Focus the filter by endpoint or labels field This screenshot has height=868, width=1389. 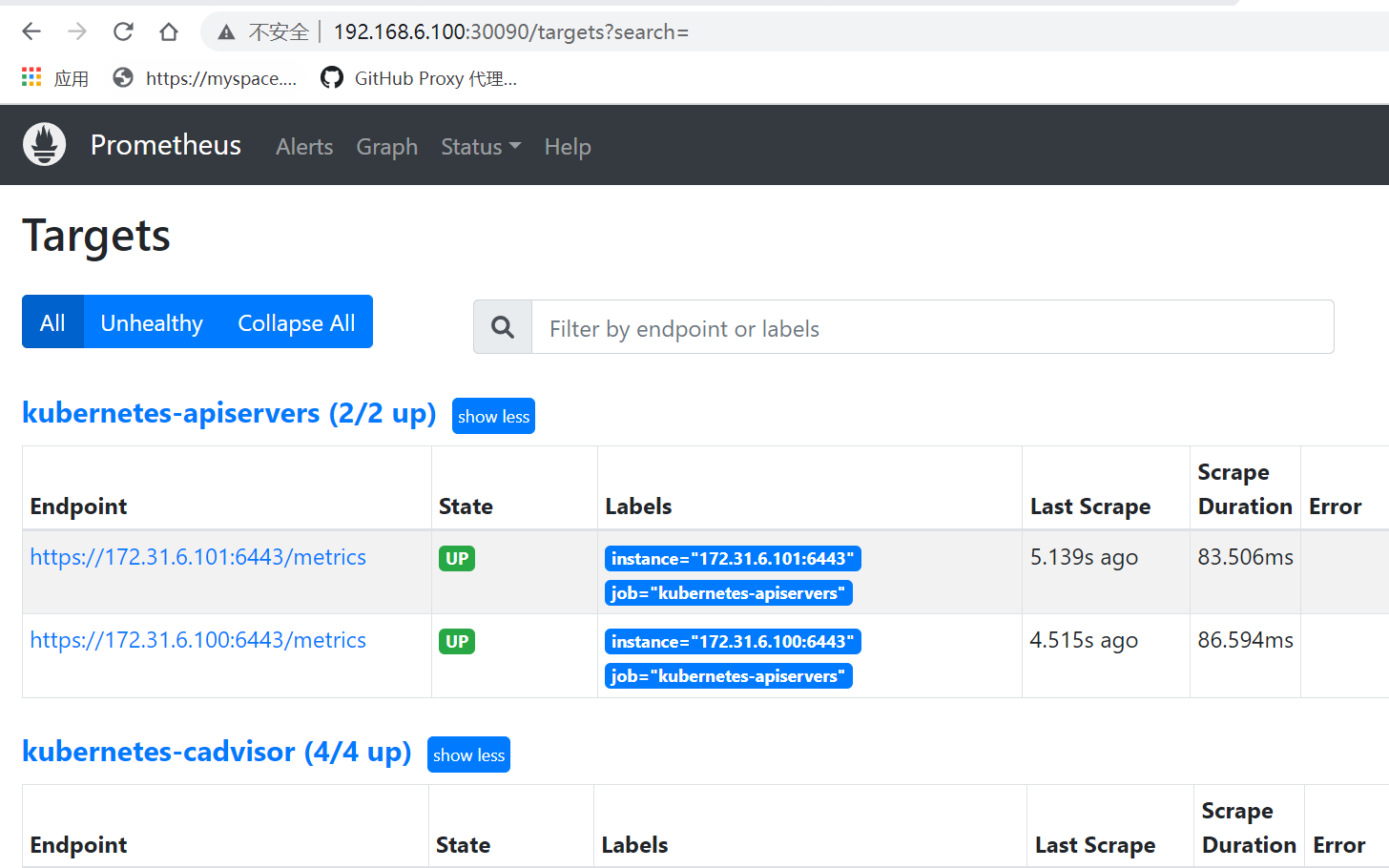(932, 327)
